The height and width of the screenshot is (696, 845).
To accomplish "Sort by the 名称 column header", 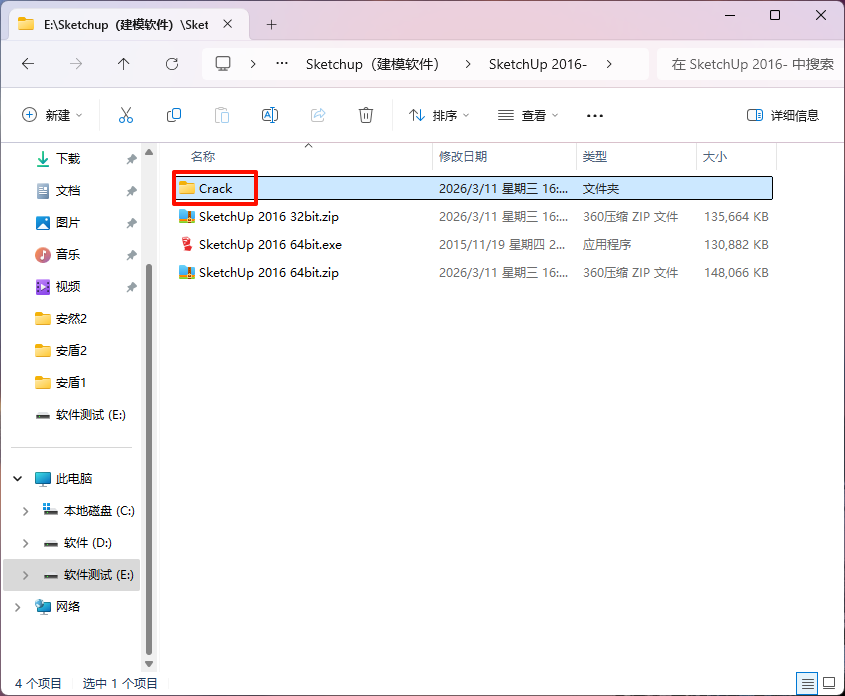I will coord(203,157).
